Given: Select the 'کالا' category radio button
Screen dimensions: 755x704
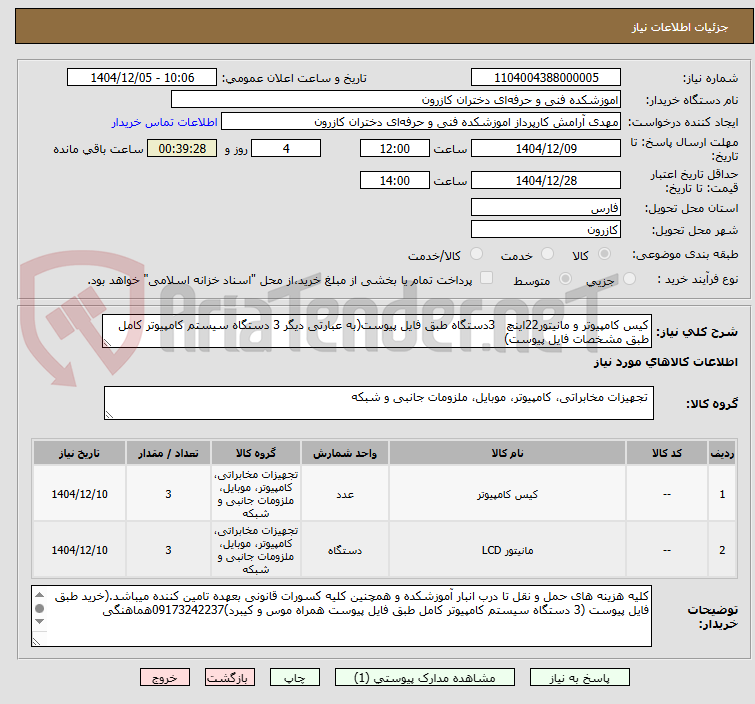Looking at the screenshot, I should [x=604, y=254].
